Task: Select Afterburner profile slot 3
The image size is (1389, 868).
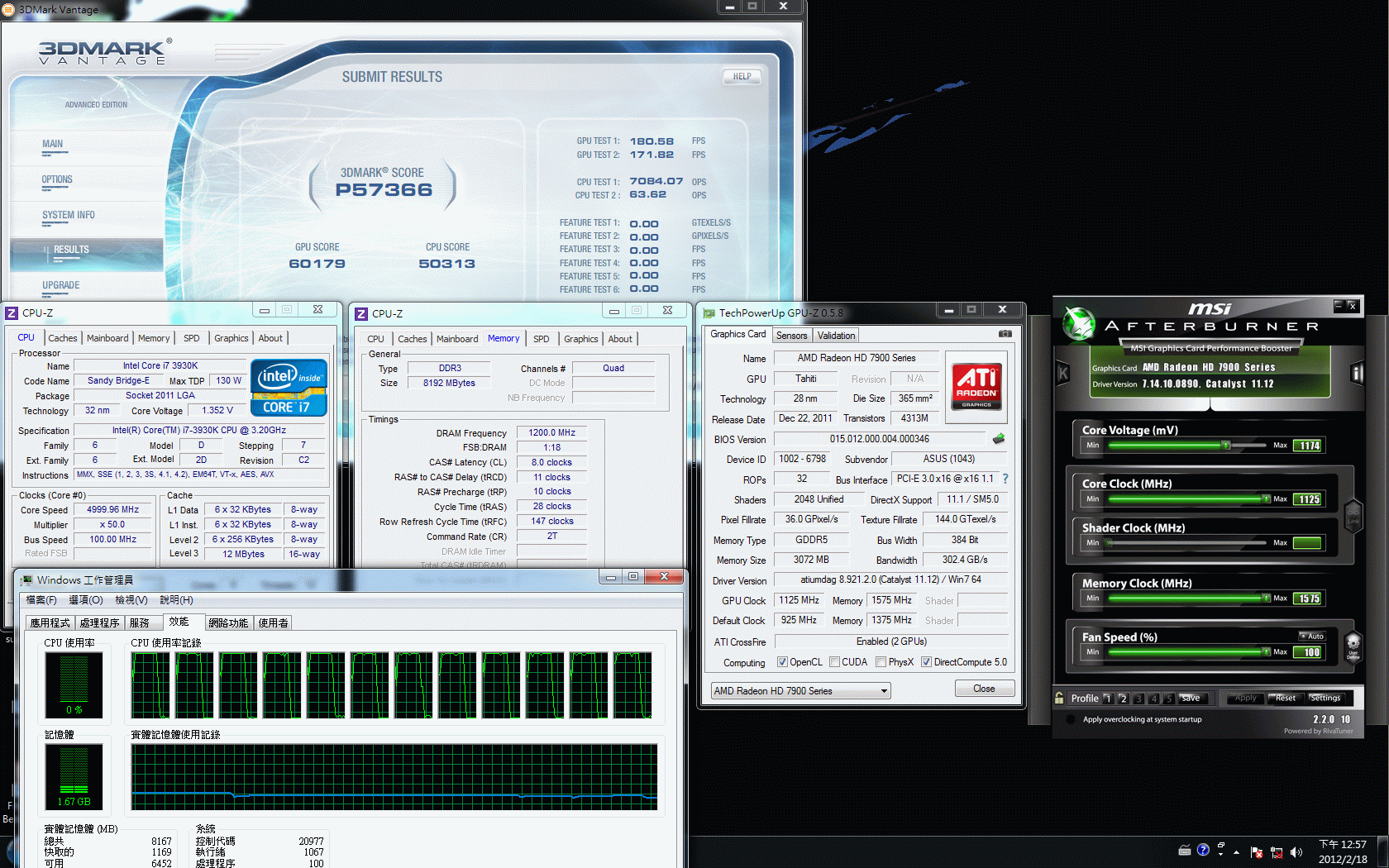Action: (x=1139, y=699)
